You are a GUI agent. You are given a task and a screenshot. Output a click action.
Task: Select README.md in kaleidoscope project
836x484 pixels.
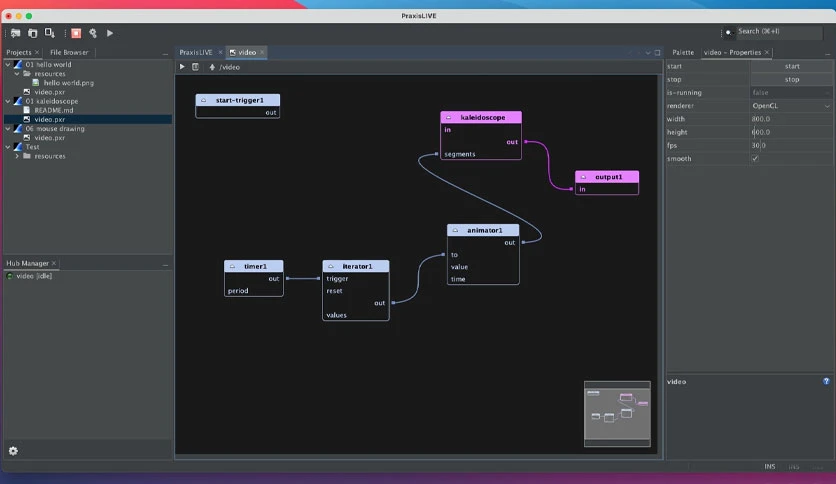pyautogui.click(x=54, y=110)
